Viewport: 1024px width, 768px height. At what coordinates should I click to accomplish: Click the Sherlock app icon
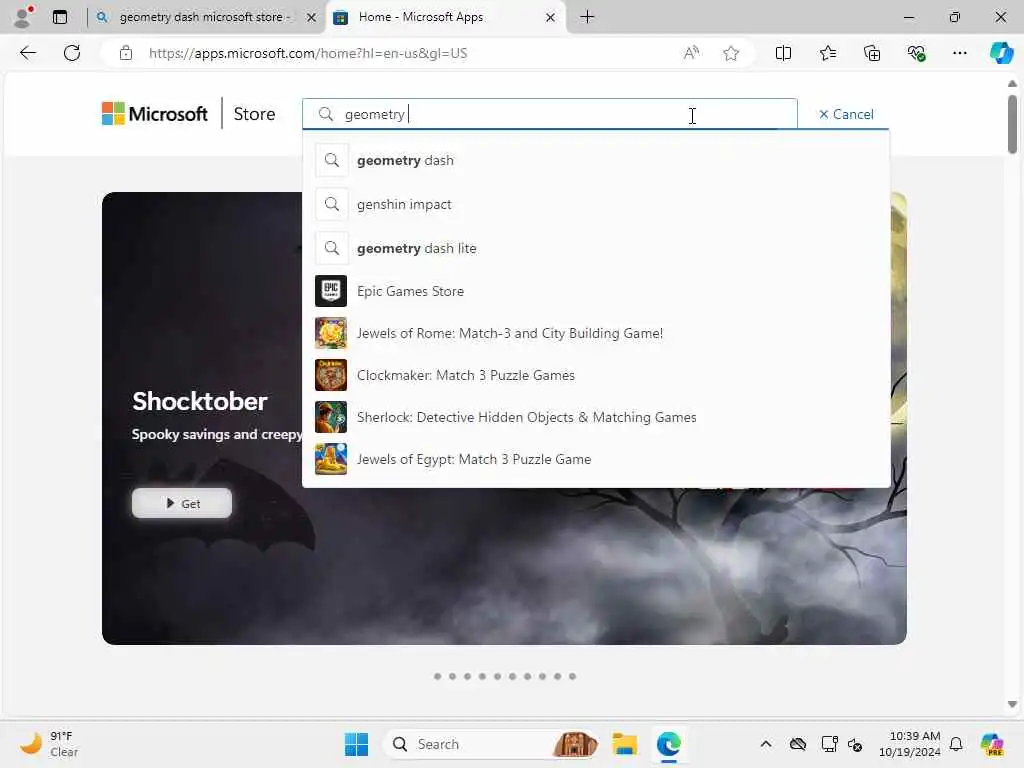(331, 417)
